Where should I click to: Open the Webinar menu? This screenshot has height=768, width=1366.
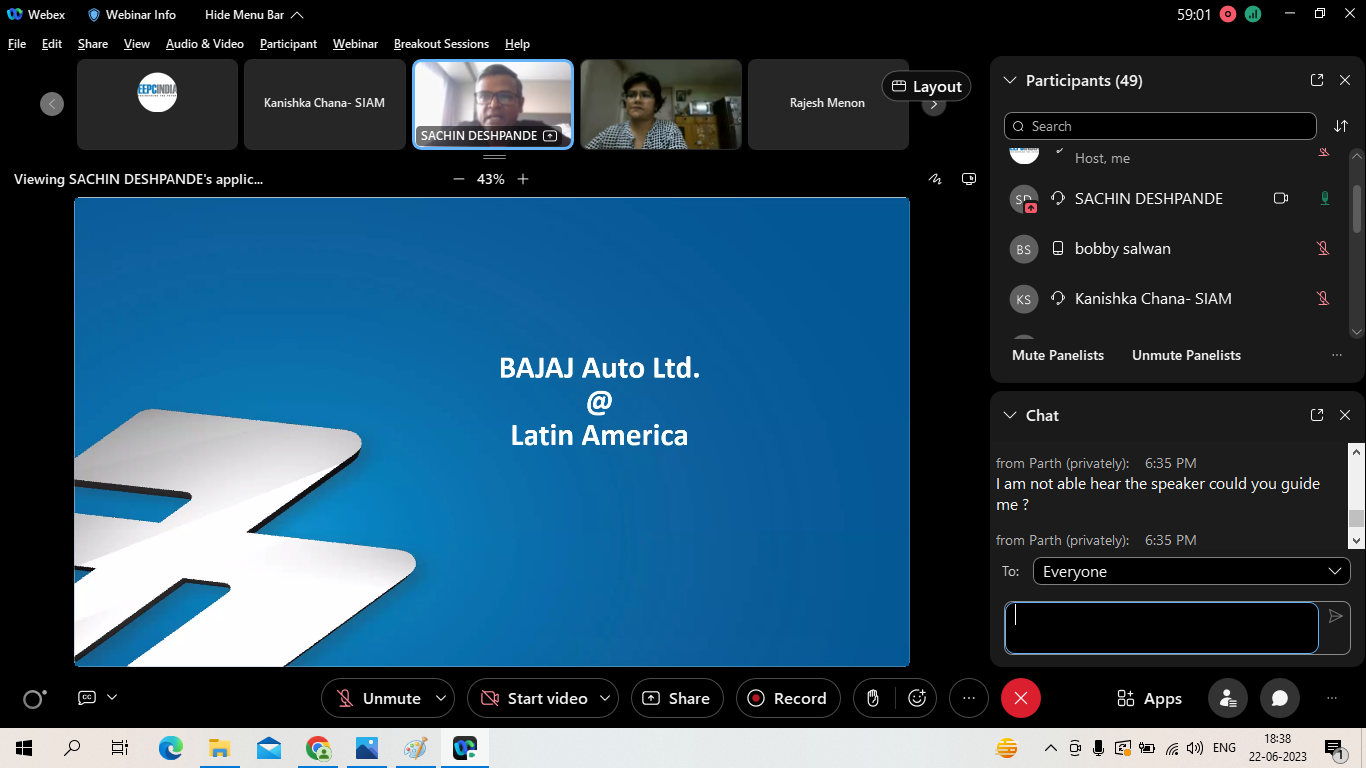coord(355,44)
